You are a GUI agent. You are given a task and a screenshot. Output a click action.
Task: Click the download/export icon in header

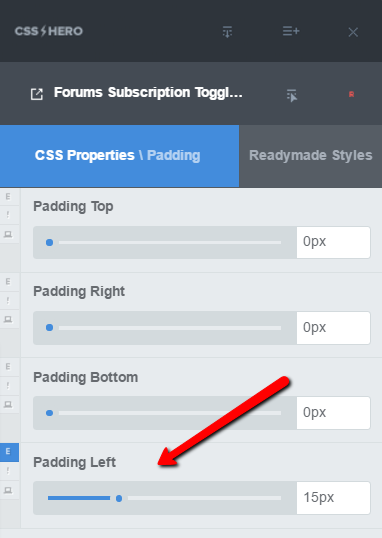click(227, 32)
